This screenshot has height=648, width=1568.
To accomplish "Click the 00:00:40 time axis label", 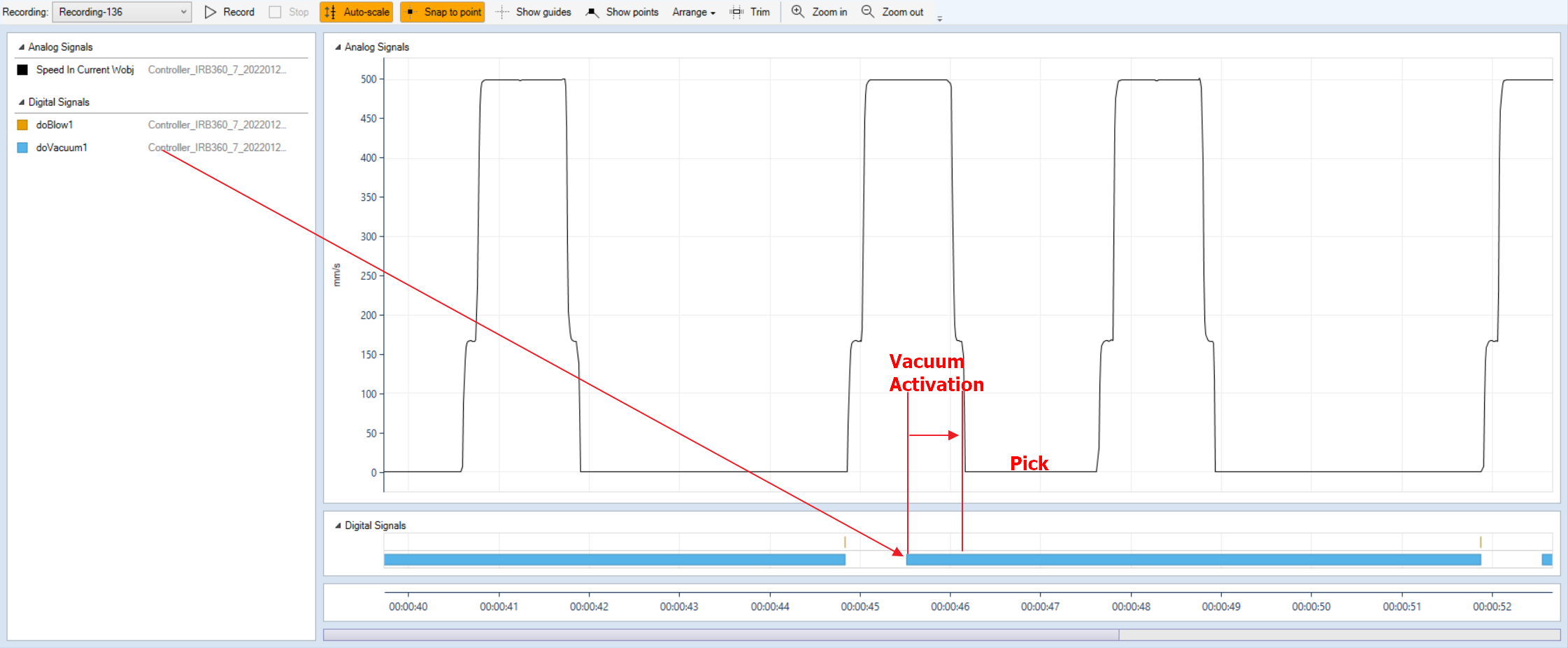I will tap(408, 607).
